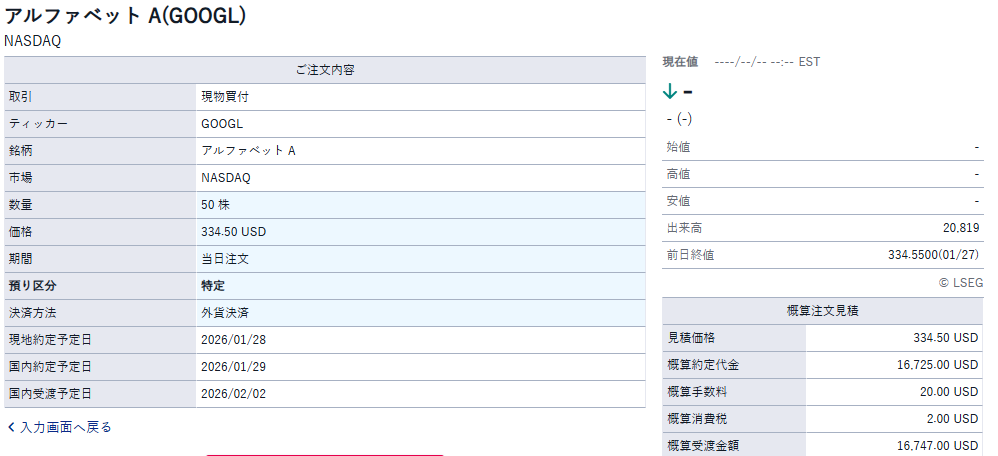The image size is (998, 456).
Task: Click the 概算手数料 20.00 USD value
Action: pyautogui.click(x=947, y=392)
